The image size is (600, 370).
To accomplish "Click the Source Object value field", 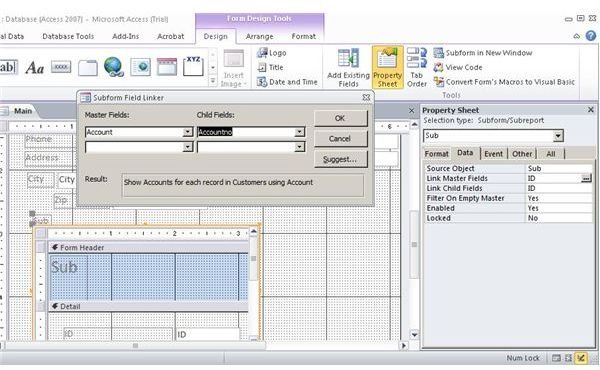I will click(x=558, y=168).
